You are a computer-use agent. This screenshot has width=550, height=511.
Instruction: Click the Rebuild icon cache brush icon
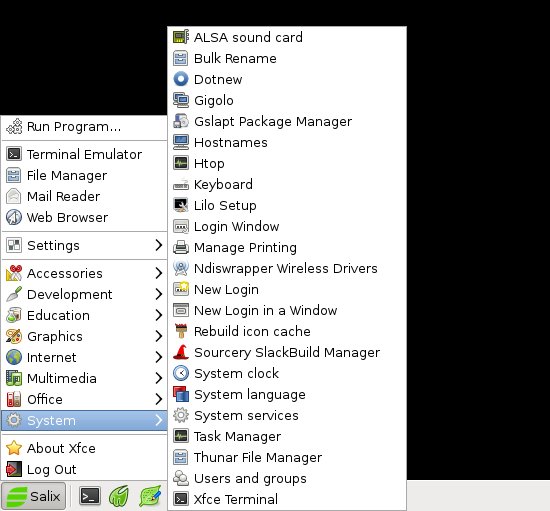point(181,331)
